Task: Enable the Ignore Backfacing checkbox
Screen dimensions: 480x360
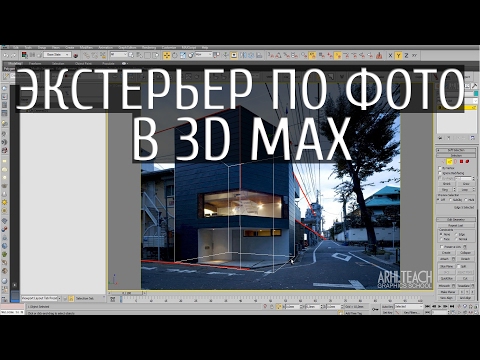Action: 440,173
